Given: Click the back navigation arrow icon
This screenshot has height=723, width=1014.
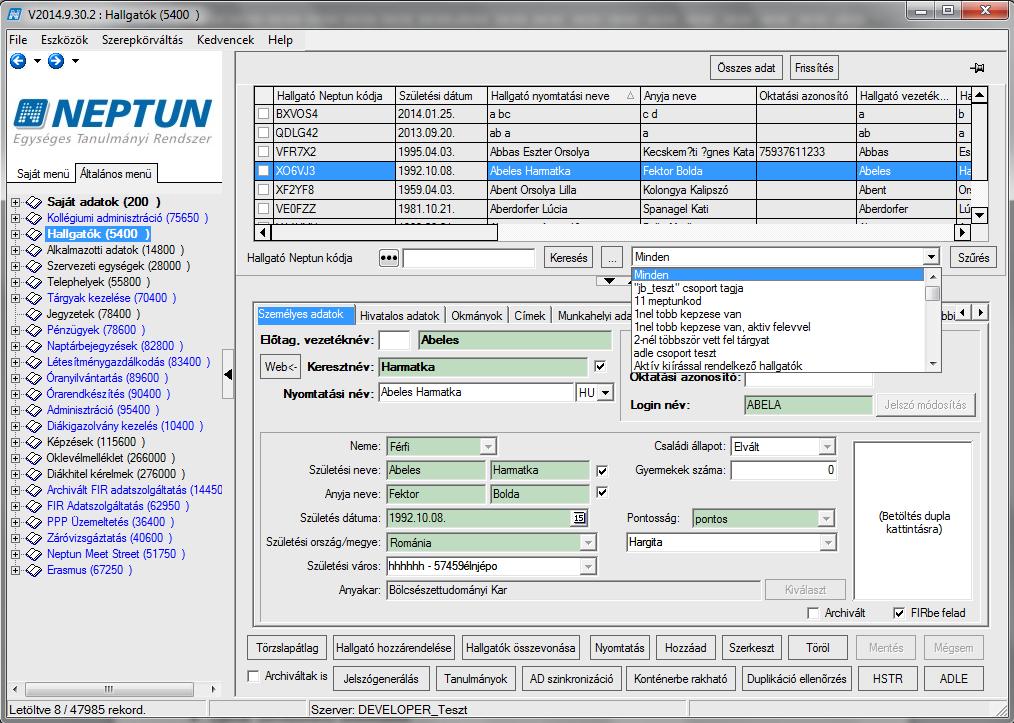Looking at the screenshot, I should tap(18, 61).
